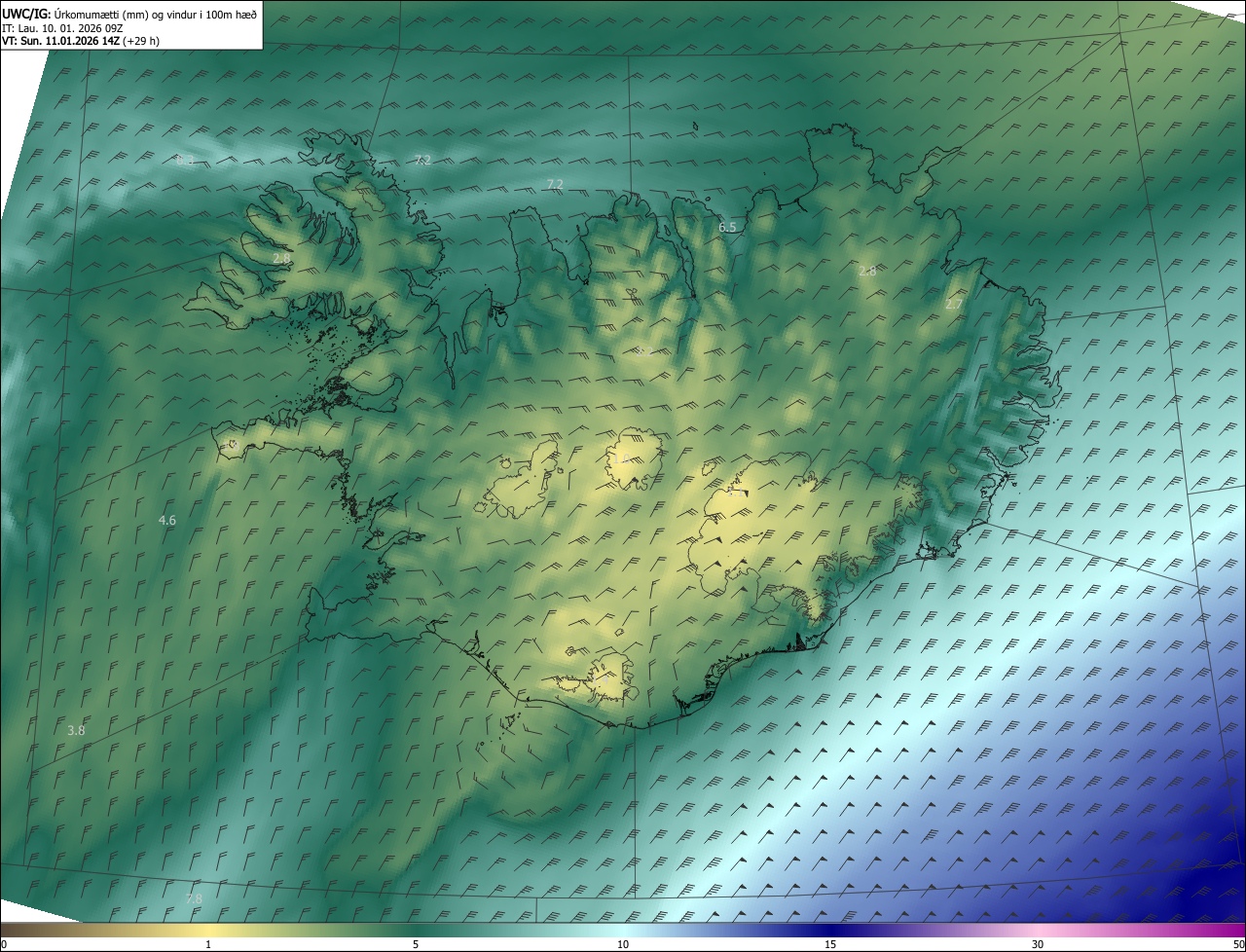Click the 15 tick on the color scale

pyautogui.click(x=830, y=944)
